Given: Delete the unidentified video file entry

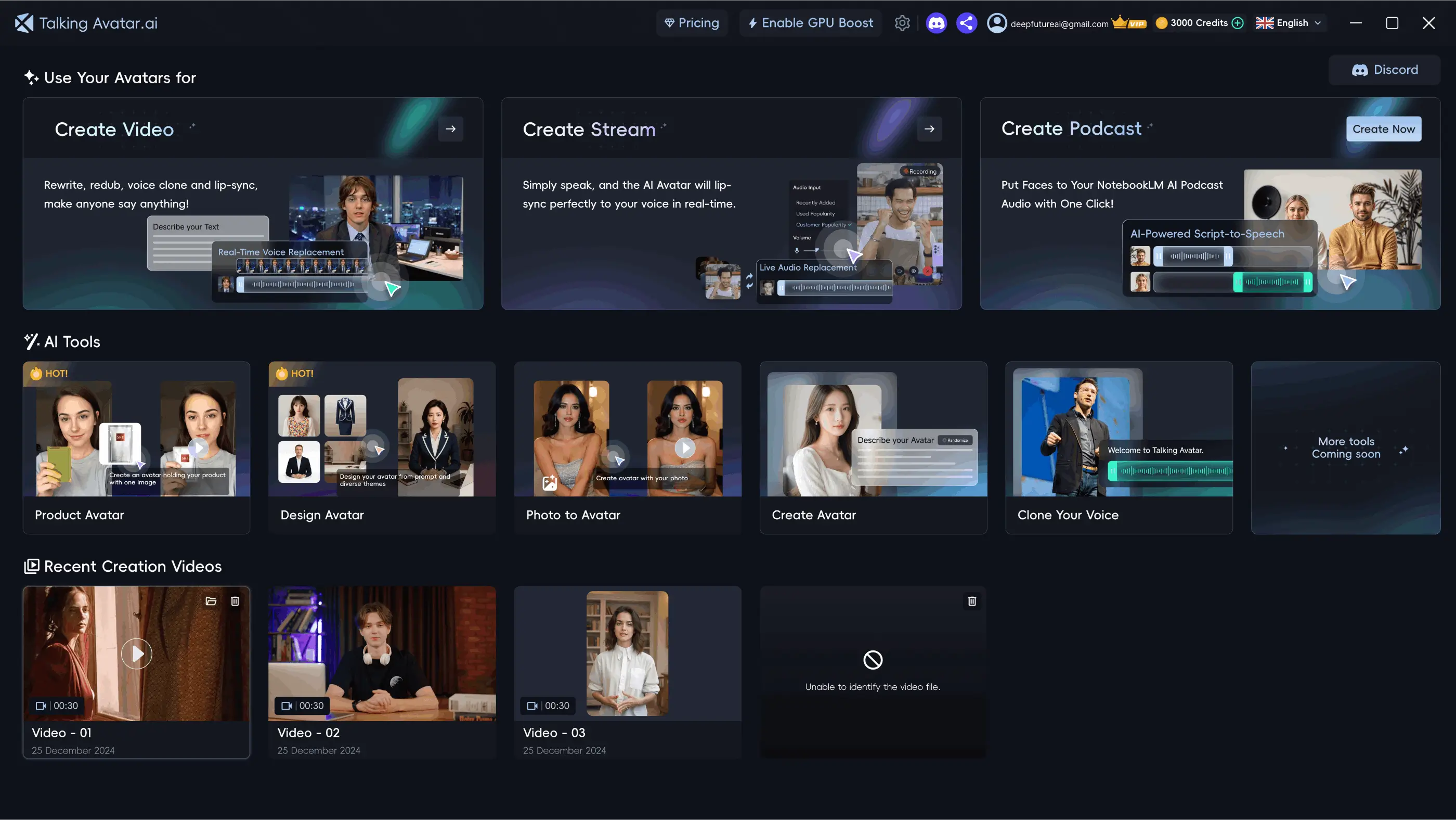Looking at the screenshot, I should [971, 601].
